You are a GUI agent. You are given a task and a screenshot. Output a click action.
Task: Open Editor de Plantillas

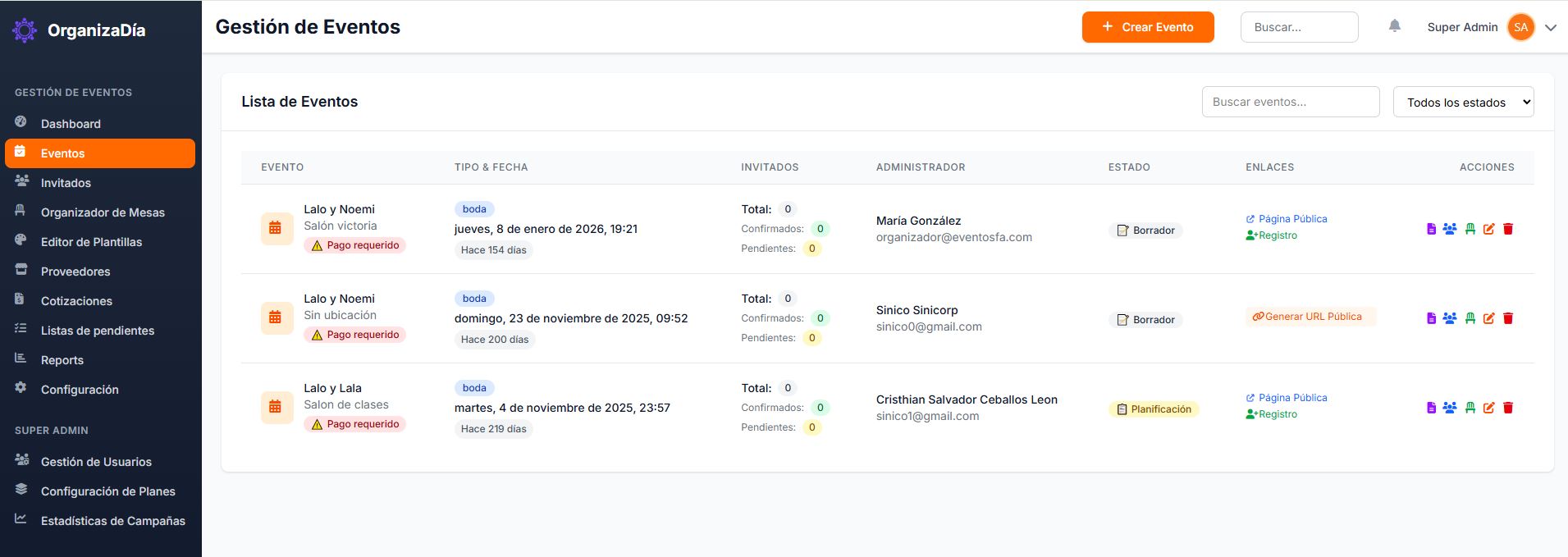pyautogui.click(x=100, y=242)
